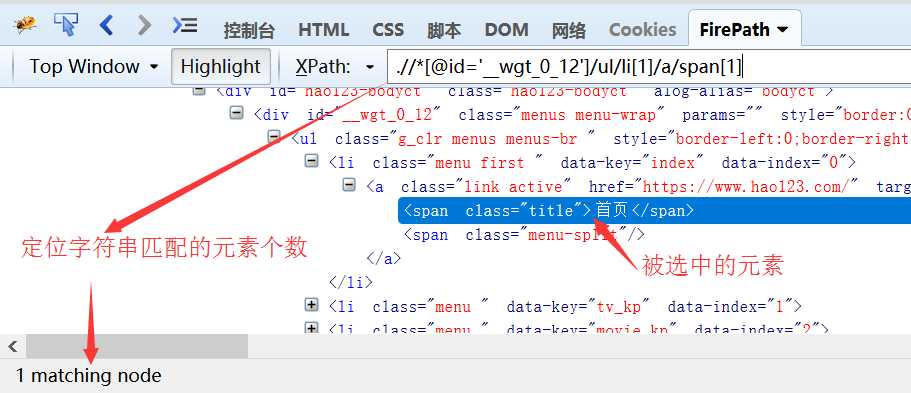Select the li data-key tv_kp row

pyautogui.click(x=565, y=306)
